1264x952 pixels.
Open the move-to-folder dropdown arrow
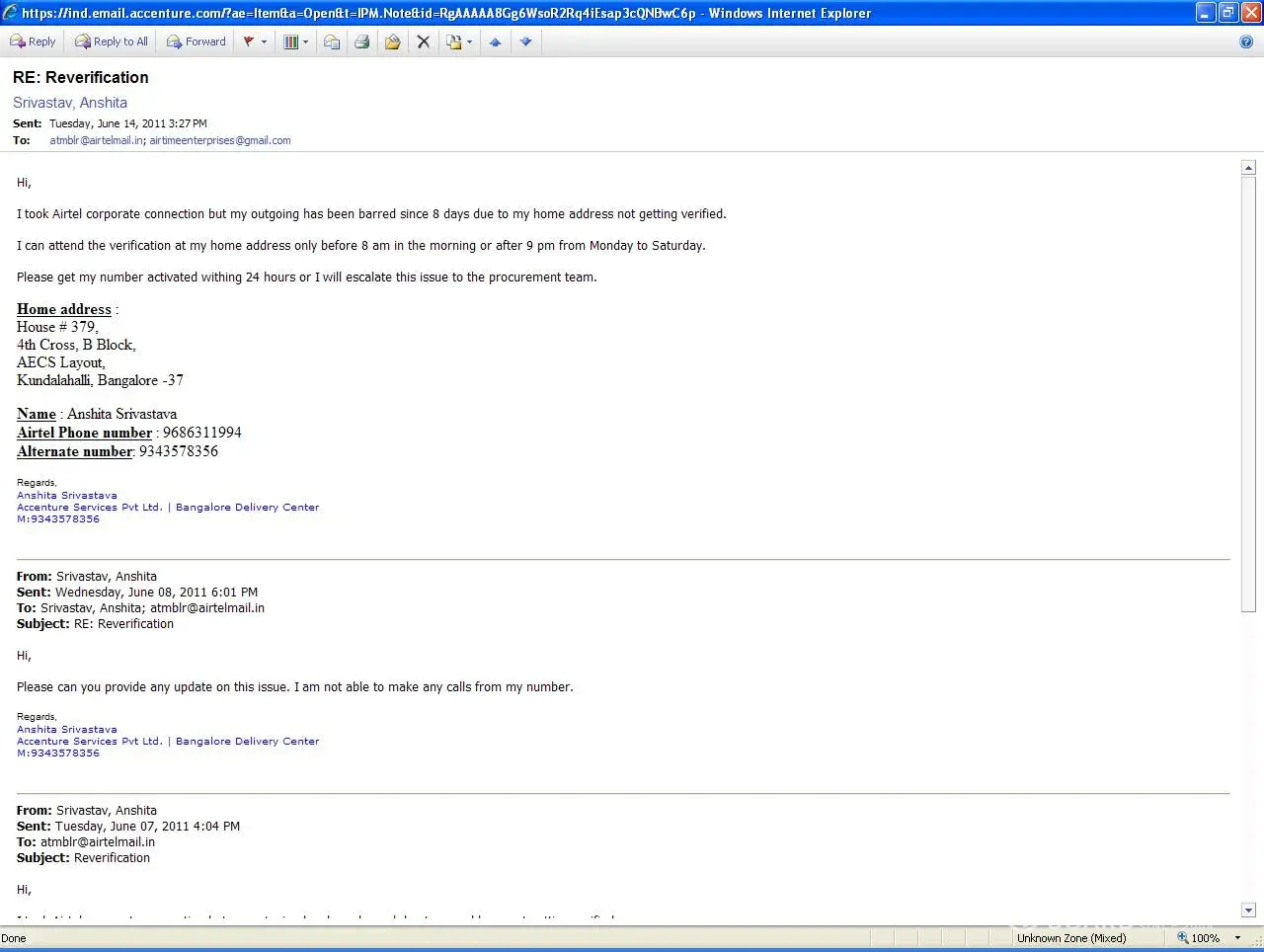pos(469,41)
